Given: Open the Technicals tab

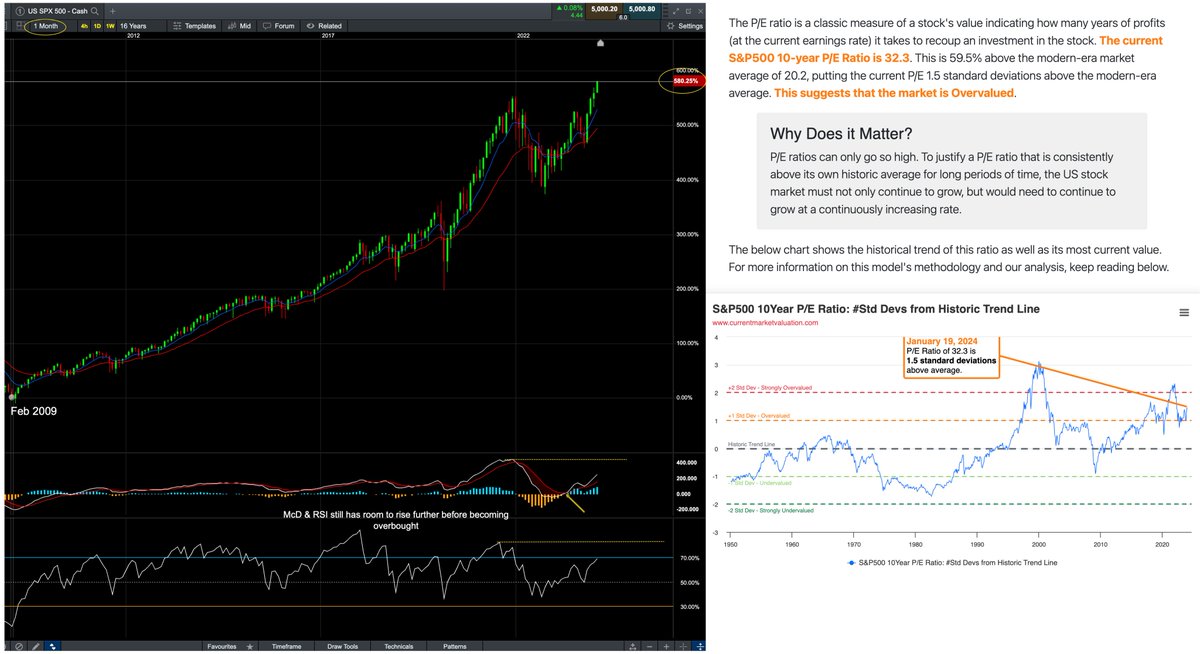Looking at the screenshot, I should (x=398, y=646).
